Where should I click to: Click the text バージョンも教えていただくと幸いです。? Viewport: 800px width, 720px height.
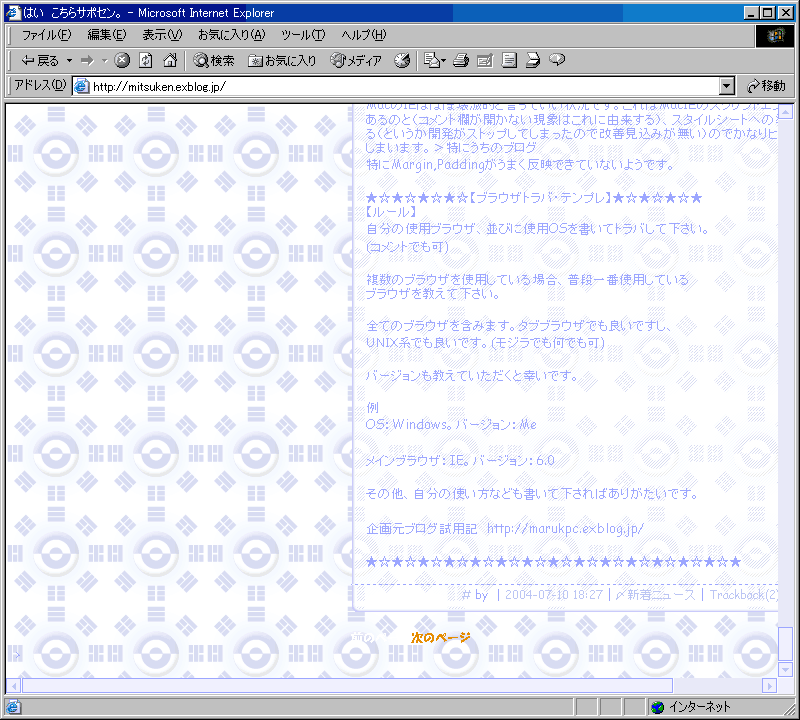click(x=472, y=376)
